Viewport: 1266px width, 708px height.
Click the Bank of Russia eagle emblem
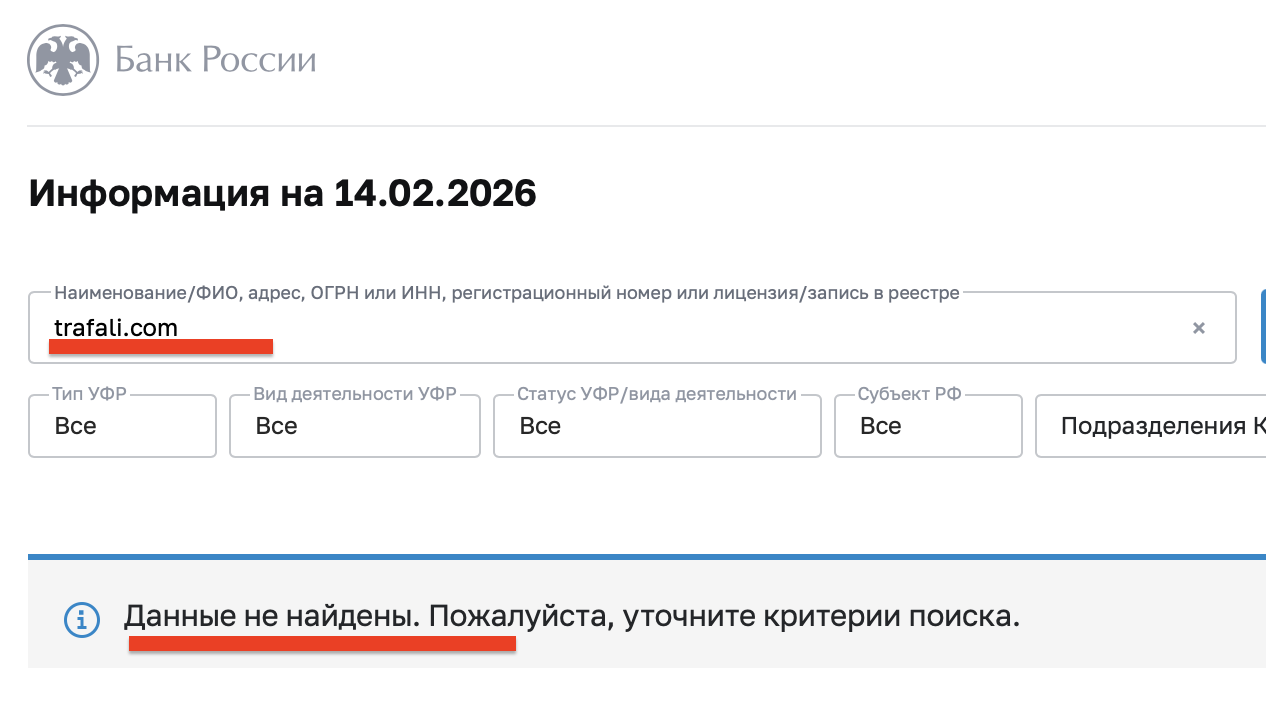click(x=64, y=60)
